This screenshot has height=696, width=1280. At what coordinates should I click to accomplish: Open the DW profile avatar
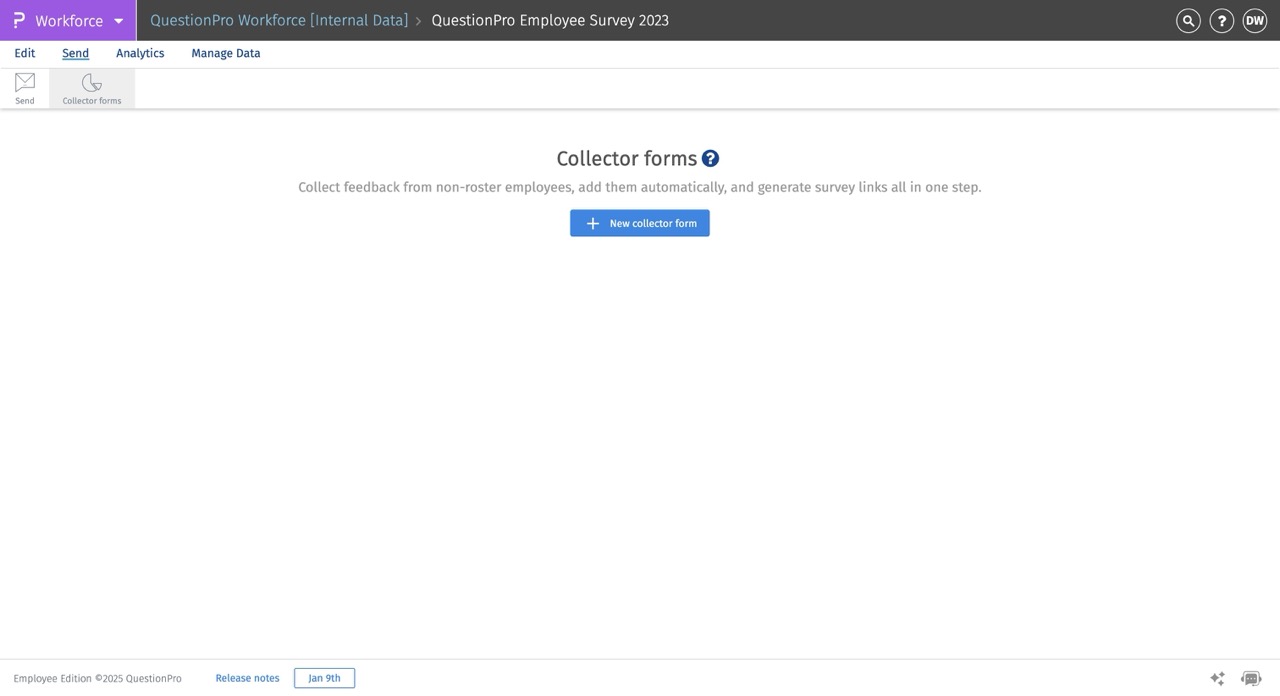point(1254,20)
